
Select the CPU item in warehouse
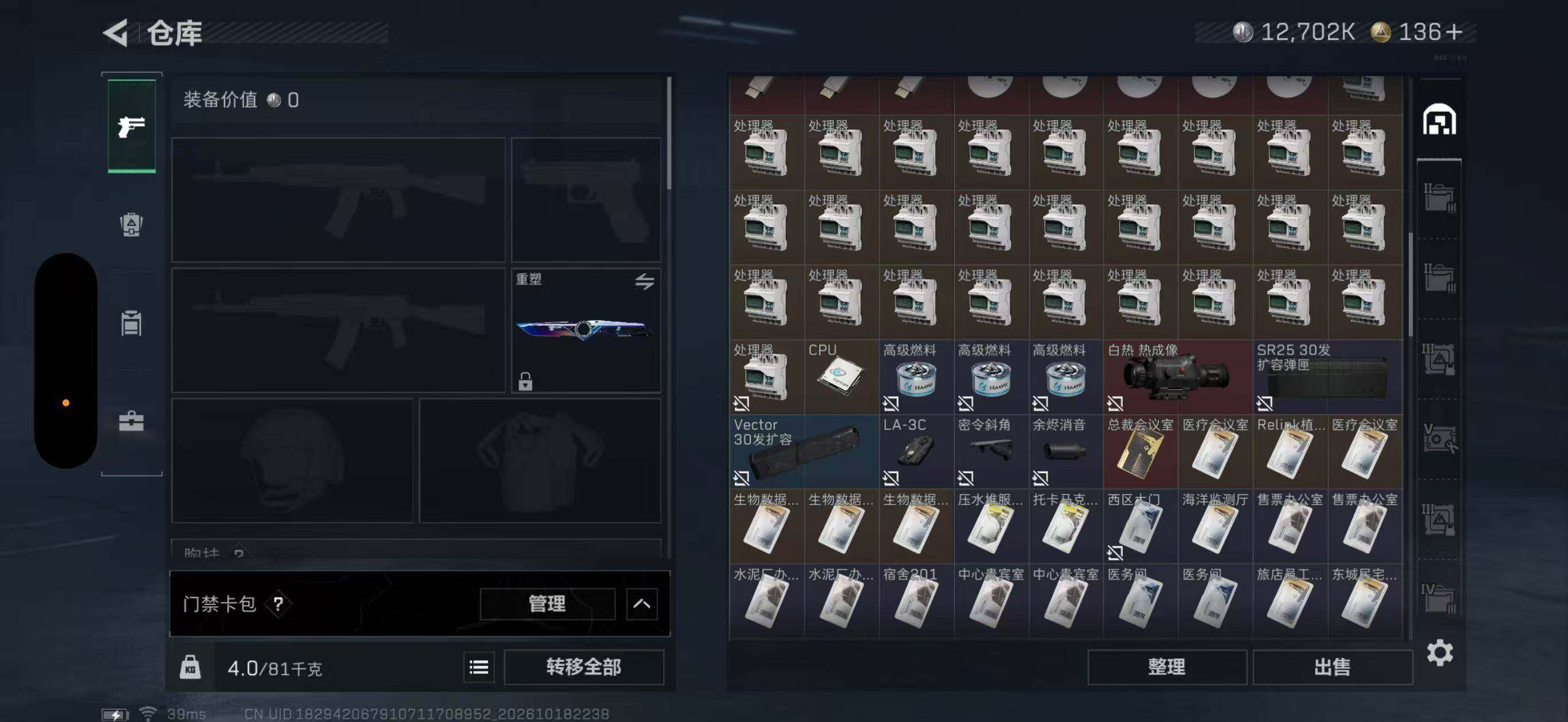tap(841, 377)
